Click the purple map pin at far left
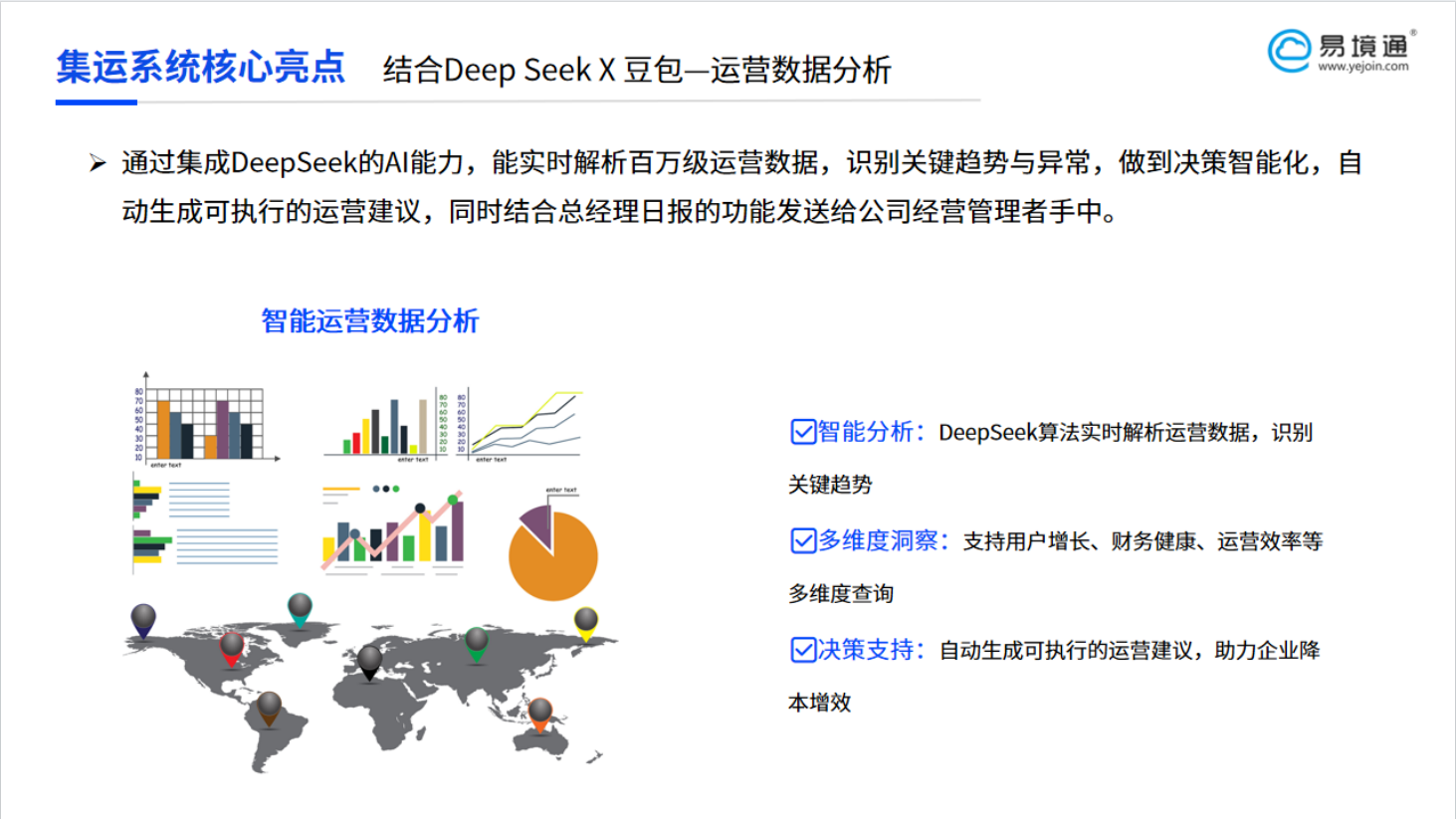The image size is (1456, 819). pos(143,619)
